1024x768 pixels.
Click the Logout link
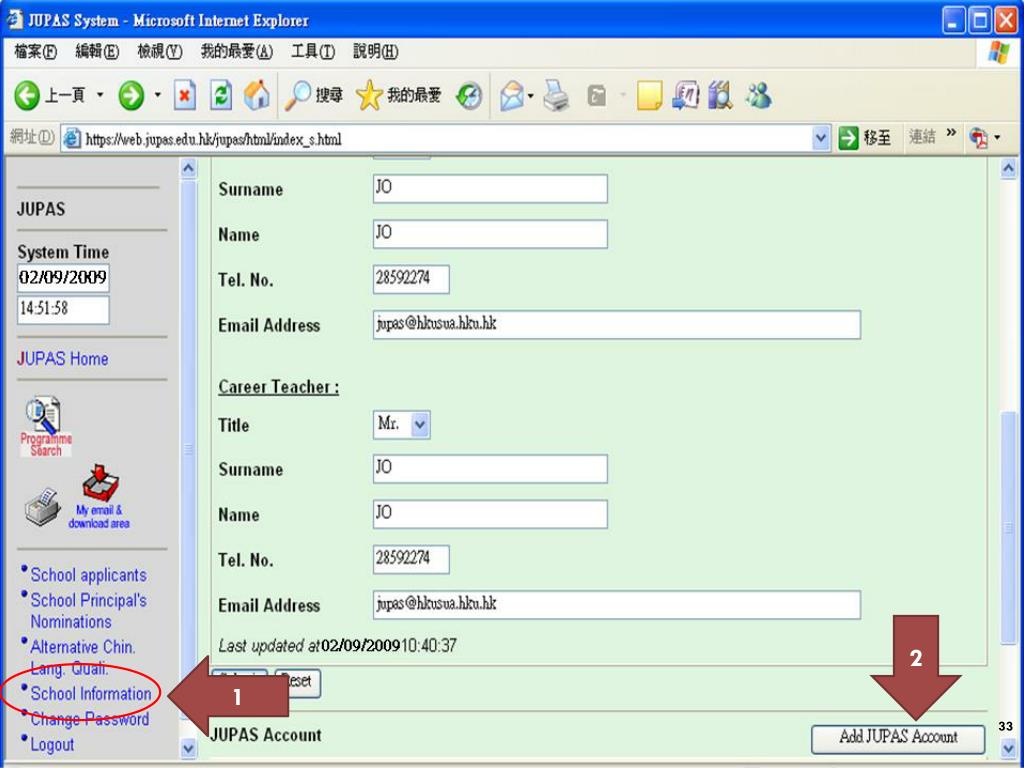52,744
